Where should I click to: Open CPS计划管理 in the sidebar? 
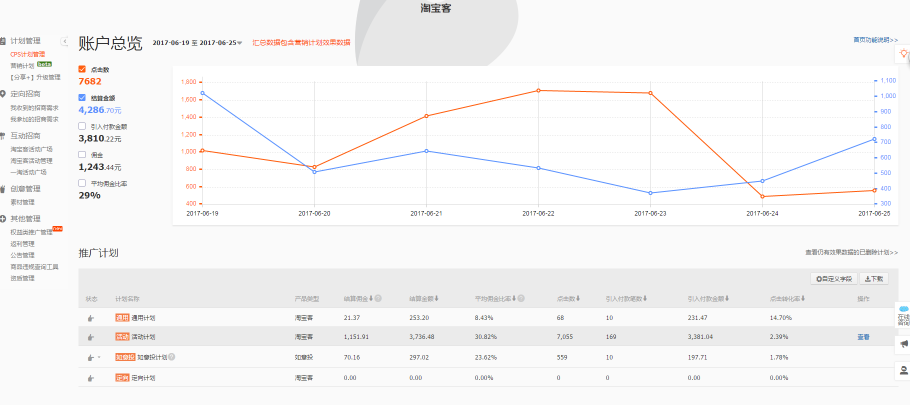tap(28, 54)
